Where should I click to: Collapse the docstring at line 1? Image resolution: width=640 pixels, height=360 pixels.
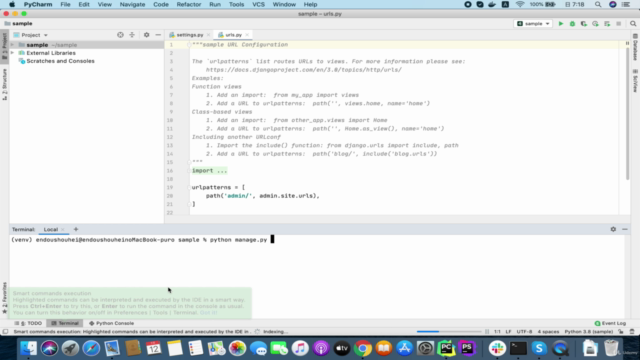click(x=189, y=44)
